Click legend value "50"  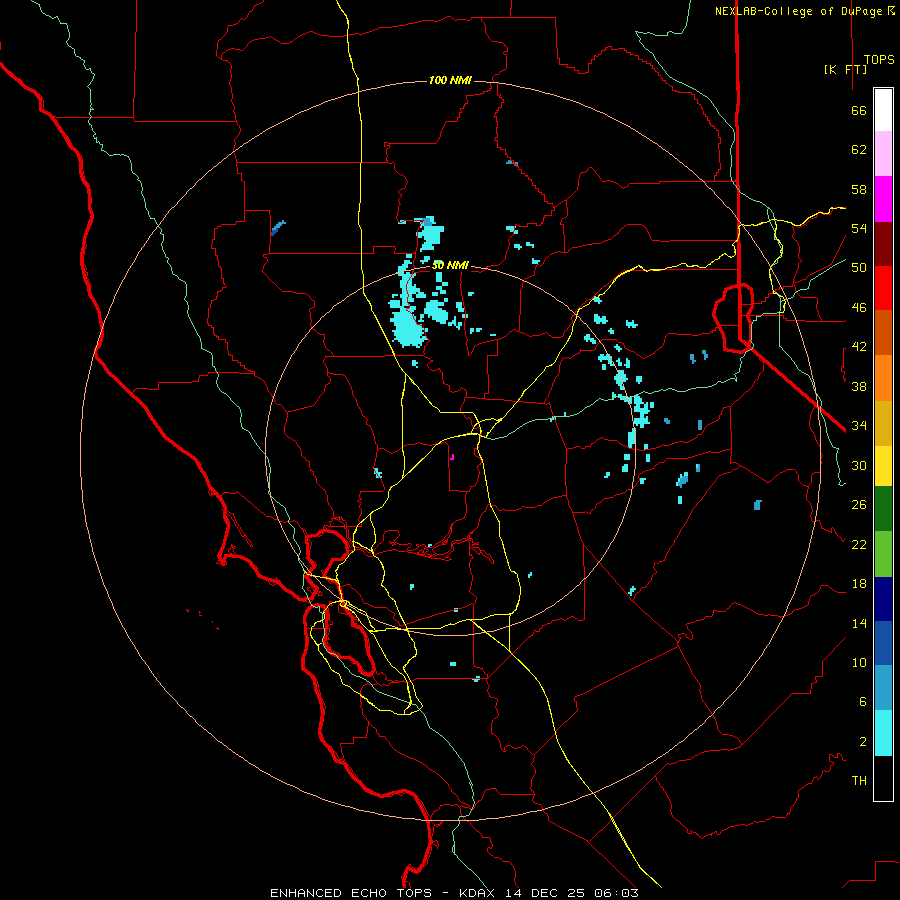pos(859,268)
